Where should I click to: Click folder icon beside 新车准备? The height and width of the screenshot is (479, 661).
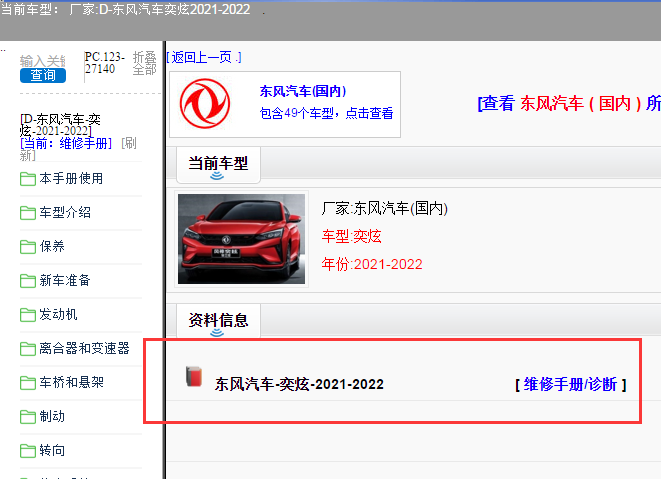pyautogui.click(x=28, y=281)
